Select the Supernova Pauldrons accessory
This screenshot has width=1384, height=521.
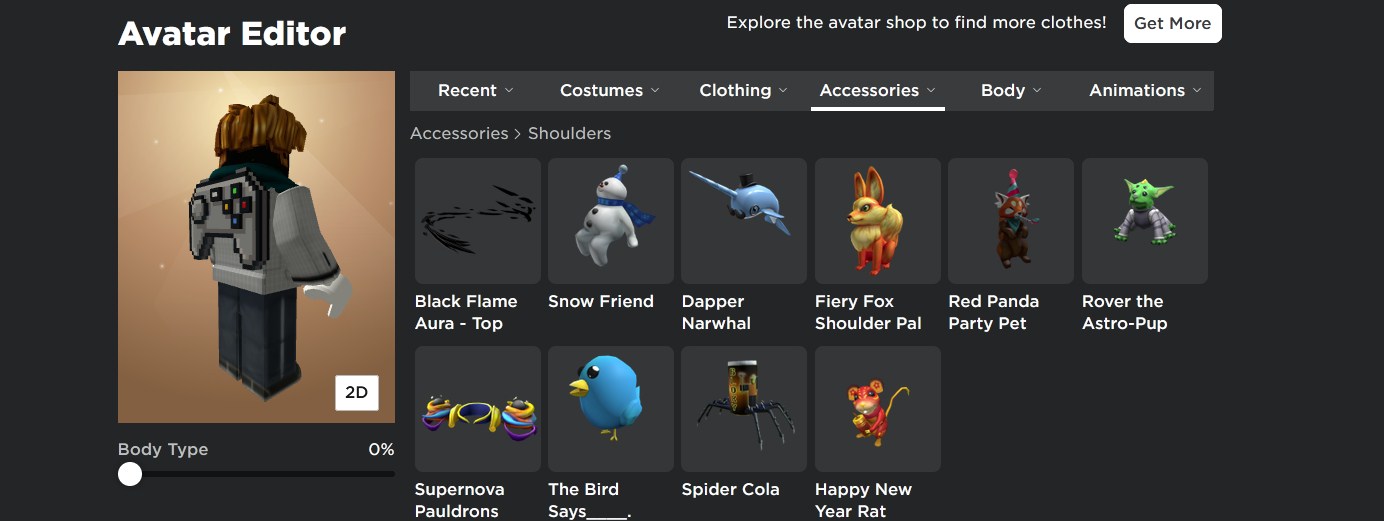(x=478, y=409)
